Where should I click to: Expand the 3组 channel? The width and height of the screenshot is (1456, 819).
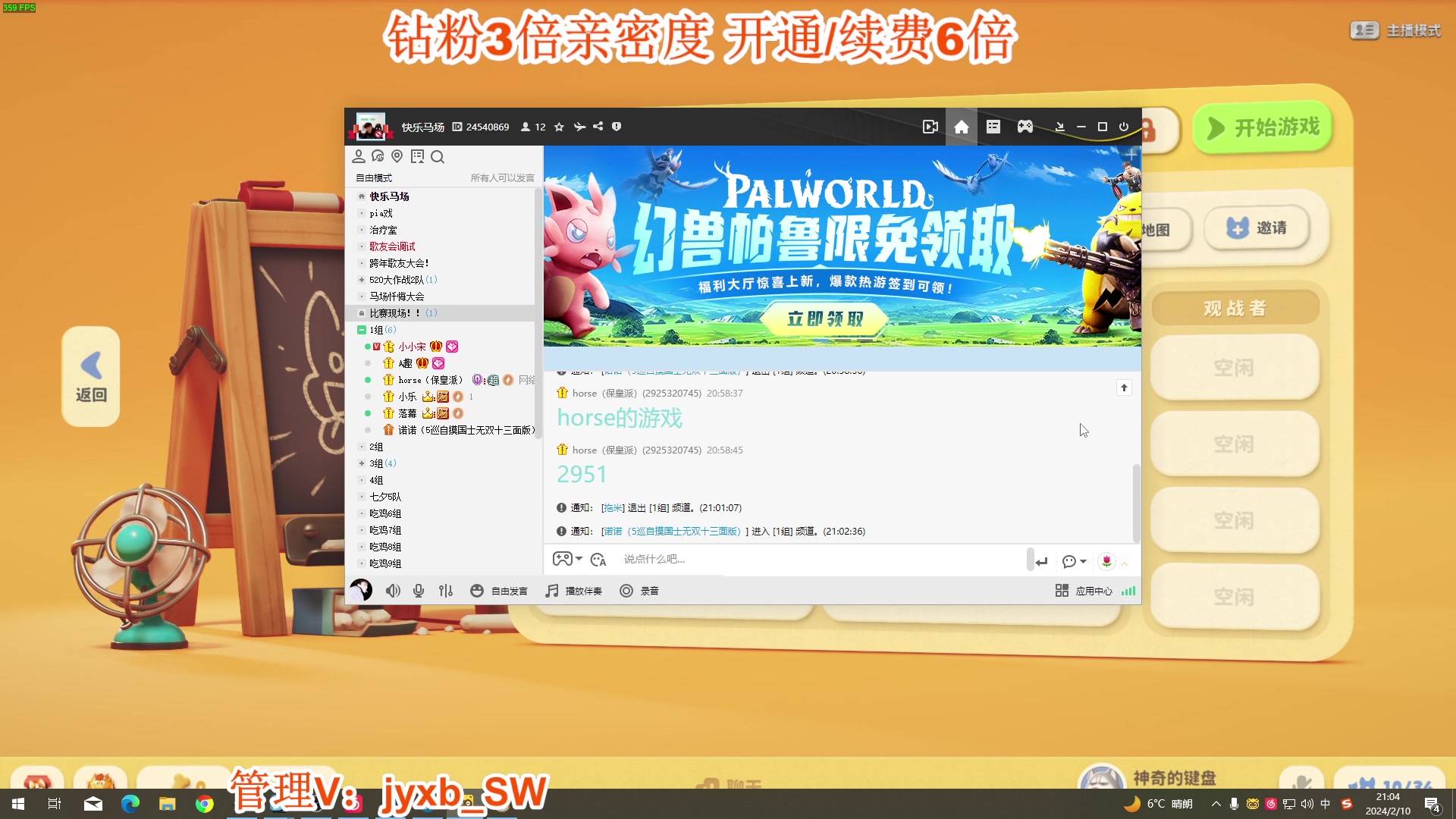tap(362, 463)
